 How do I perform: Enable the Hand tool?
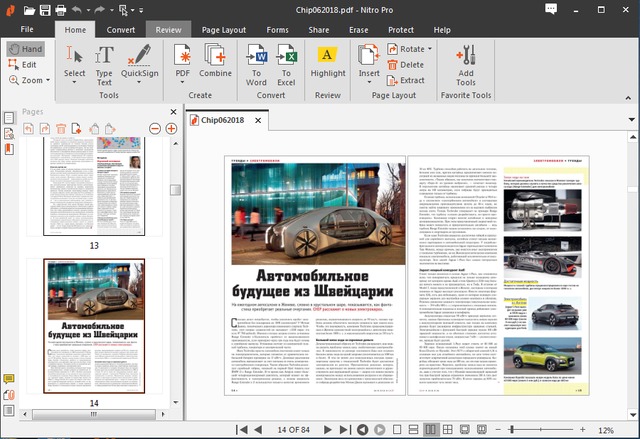pos(24,48)
